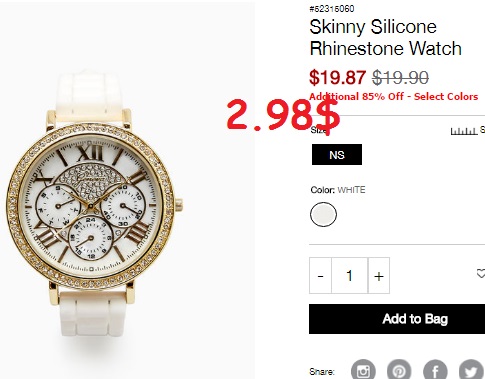Open the Additional 85% Off promotion text
Image resolution: width=485 pixels, height=379 pixels.
[x=394, y=97]
